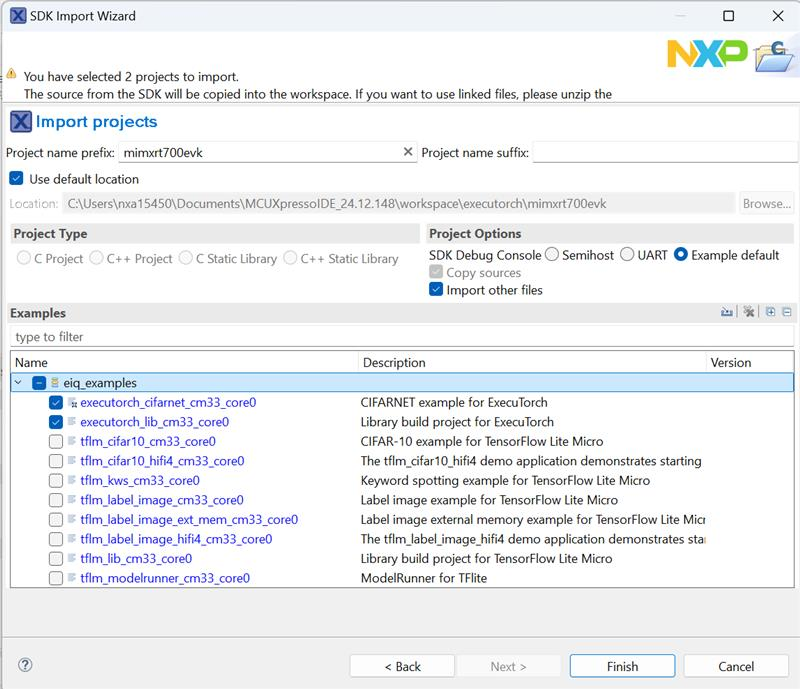Select the Semihost debug console option
Image resolution: width=800 pixels, height=689 pixels.
click(553, 255)
